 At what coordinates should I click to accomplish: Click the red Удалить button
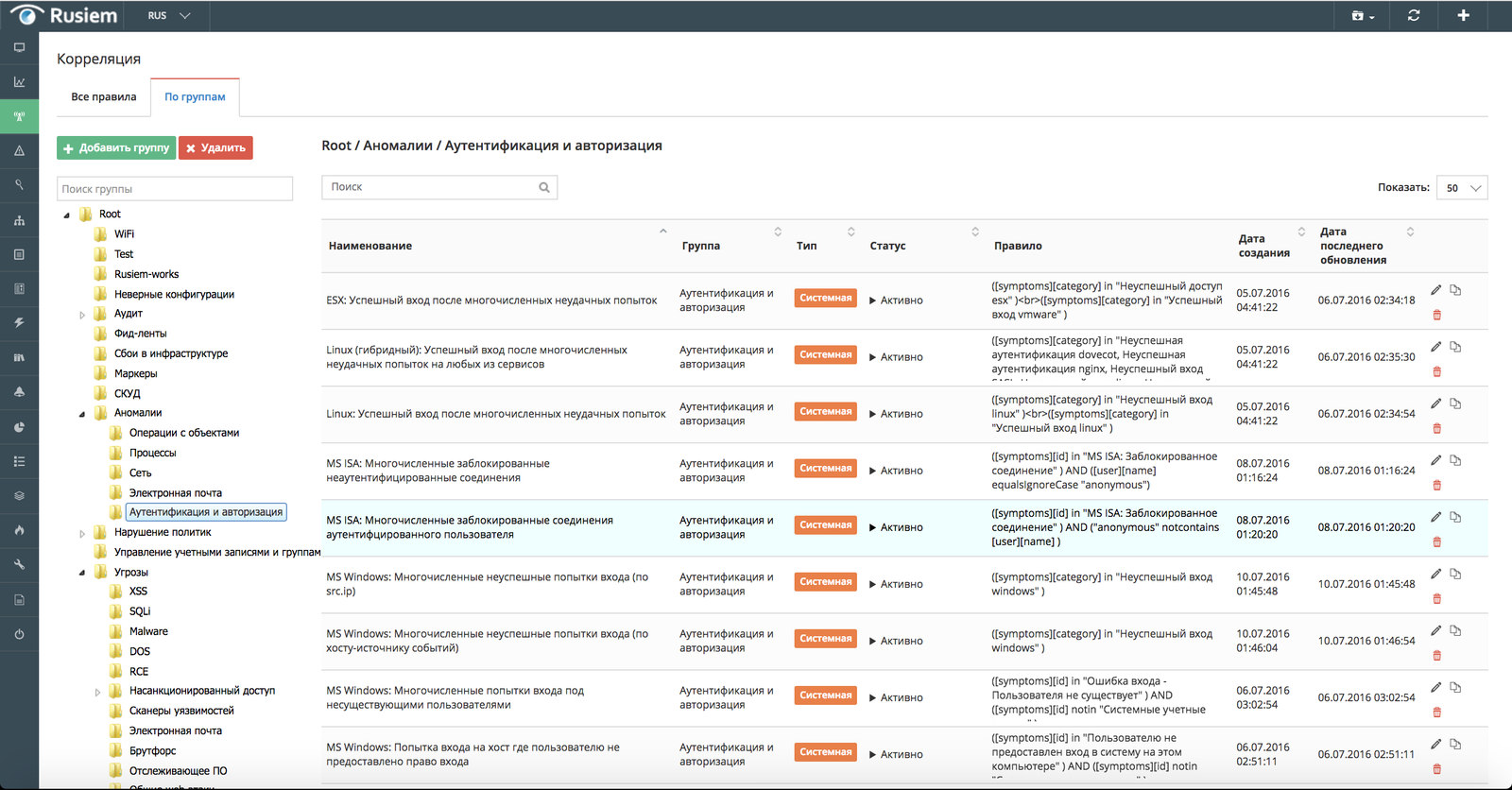coord(215,148)
